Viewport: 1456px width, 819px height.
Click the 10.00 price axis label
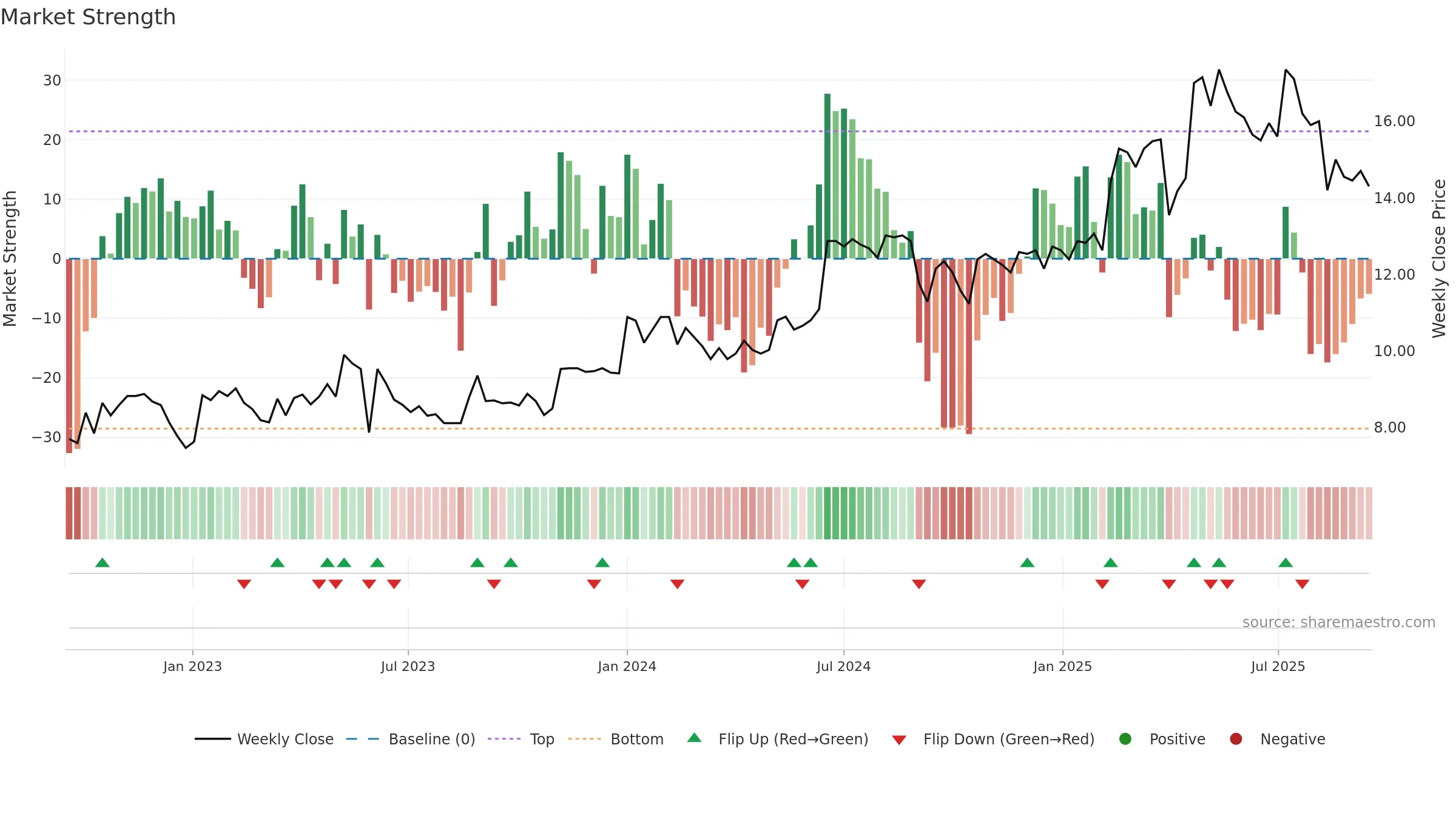(1394, 351)
